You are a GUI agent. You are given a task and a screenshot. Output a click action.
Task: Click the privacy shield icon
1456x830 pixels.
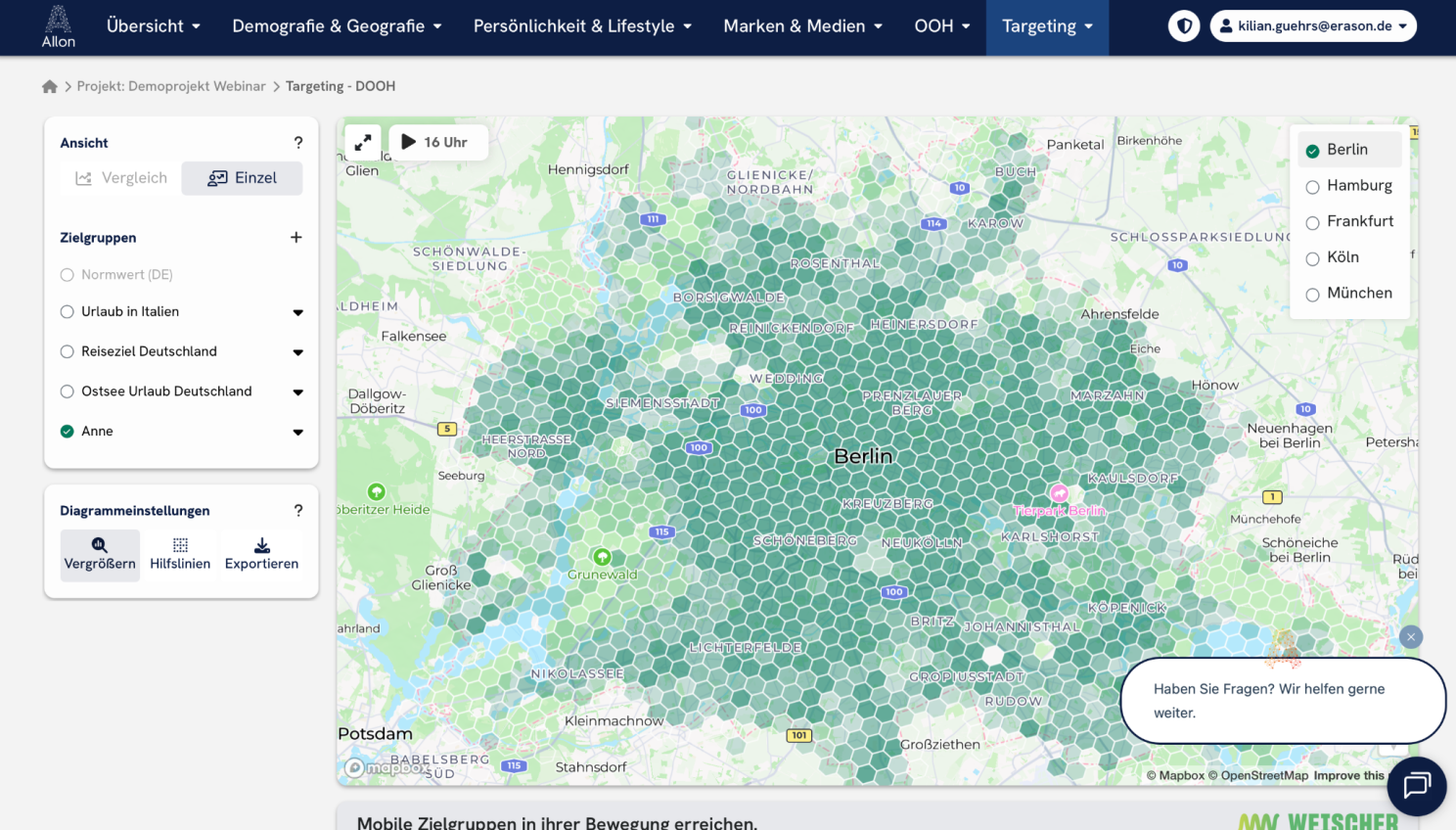click(x=1184, y=26)
